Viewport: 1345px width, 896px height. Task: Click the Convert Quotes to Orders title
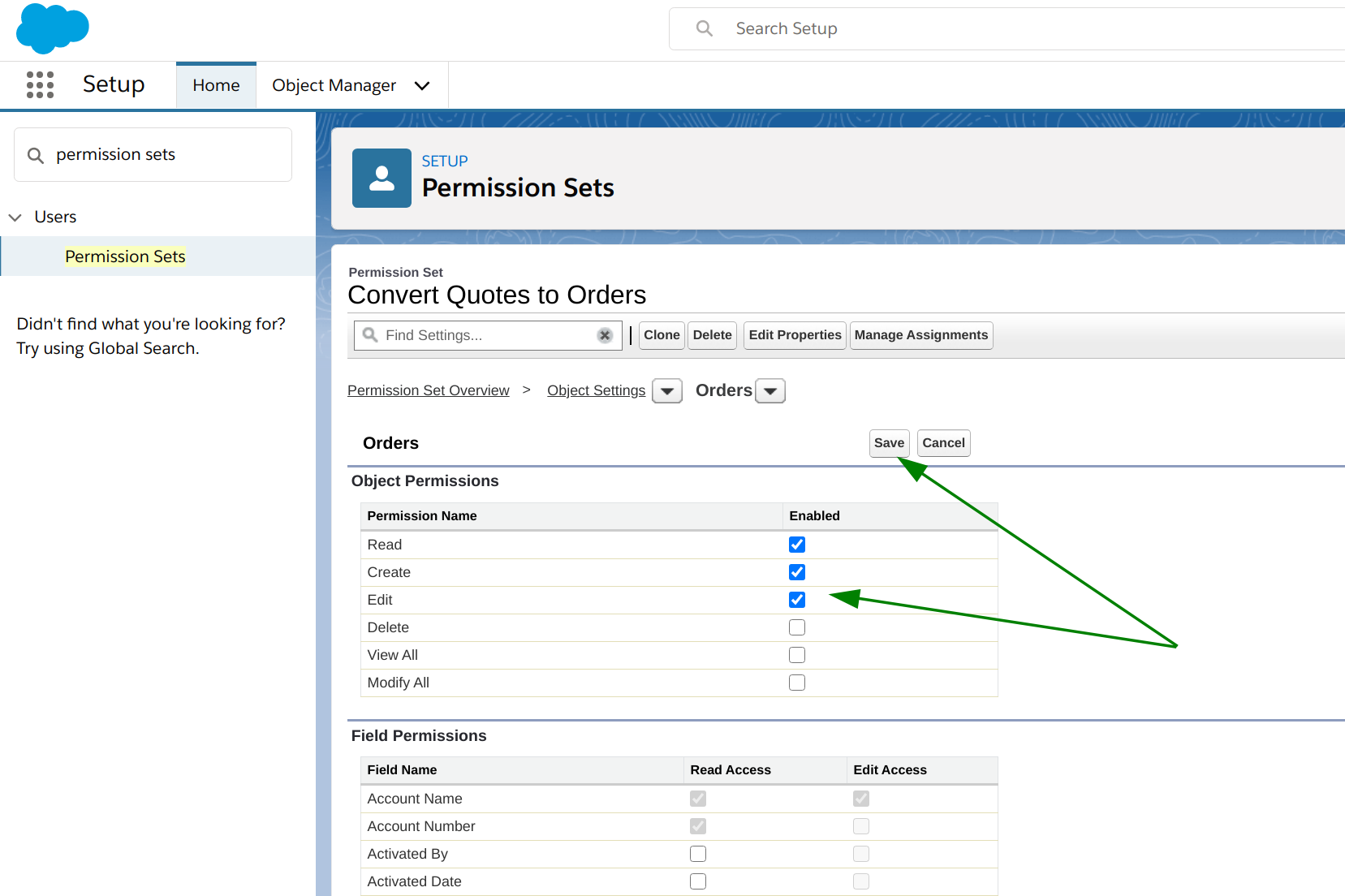[497, 295]
